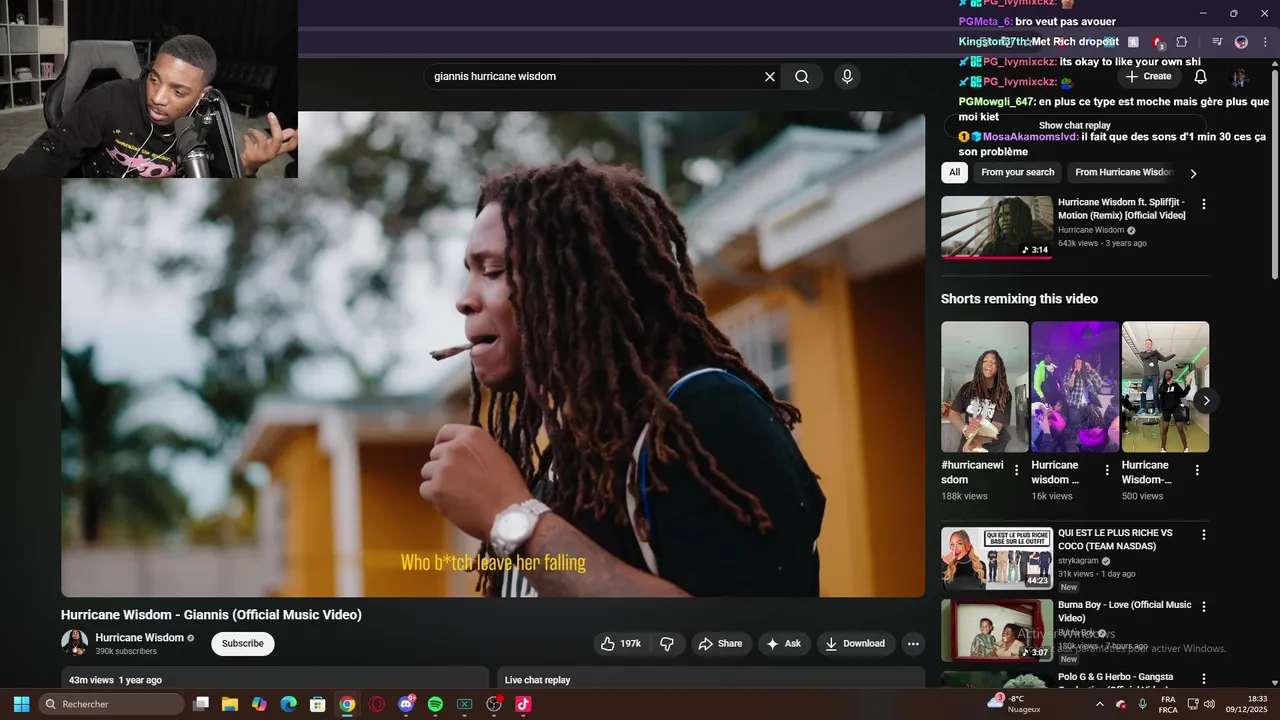Open Chrome three-dot menu
This screenshot has width=1280, height=720.
tap(1264, 42)
